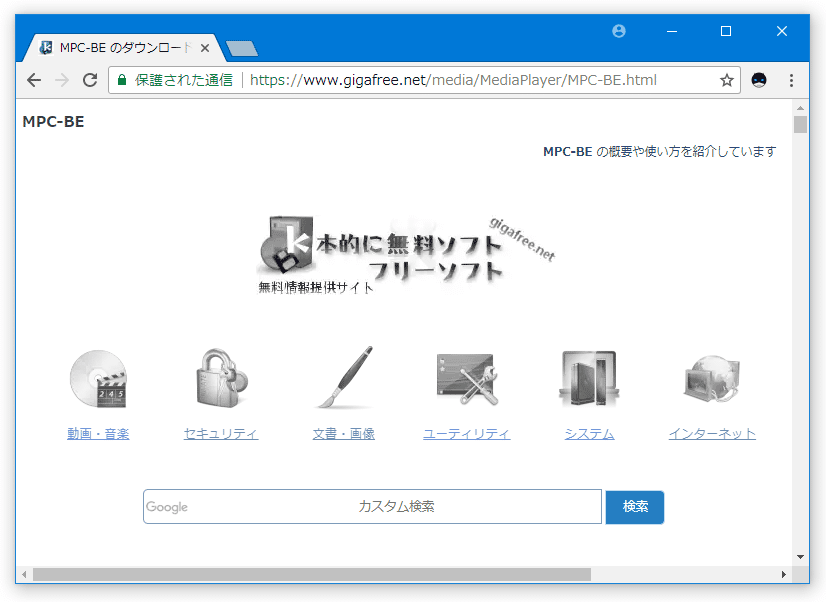Close the MPC-BE のダウンロード tab
This screenshot has height=602, width=826.
pos(205,48)
